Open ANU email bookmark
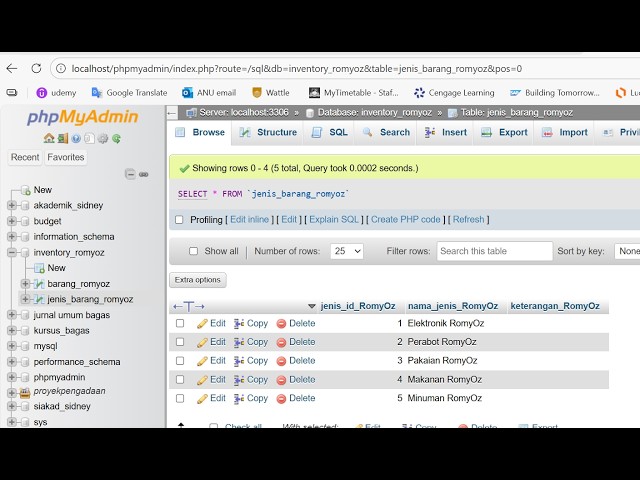 209,93
